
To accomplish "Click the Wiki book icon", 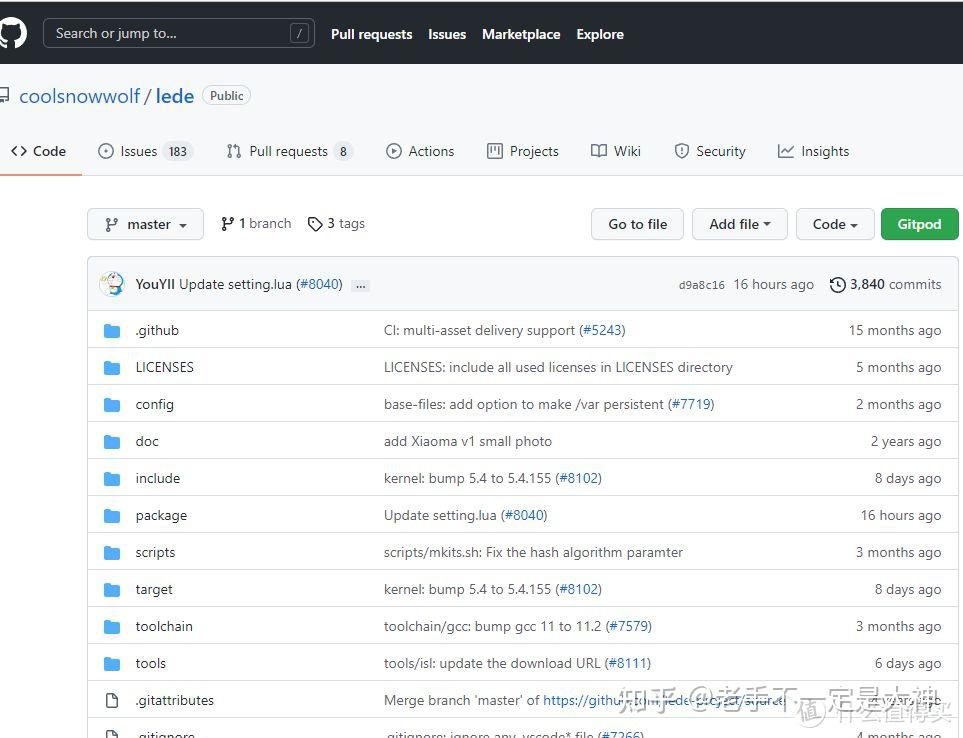I will click(x=599, y=151).
